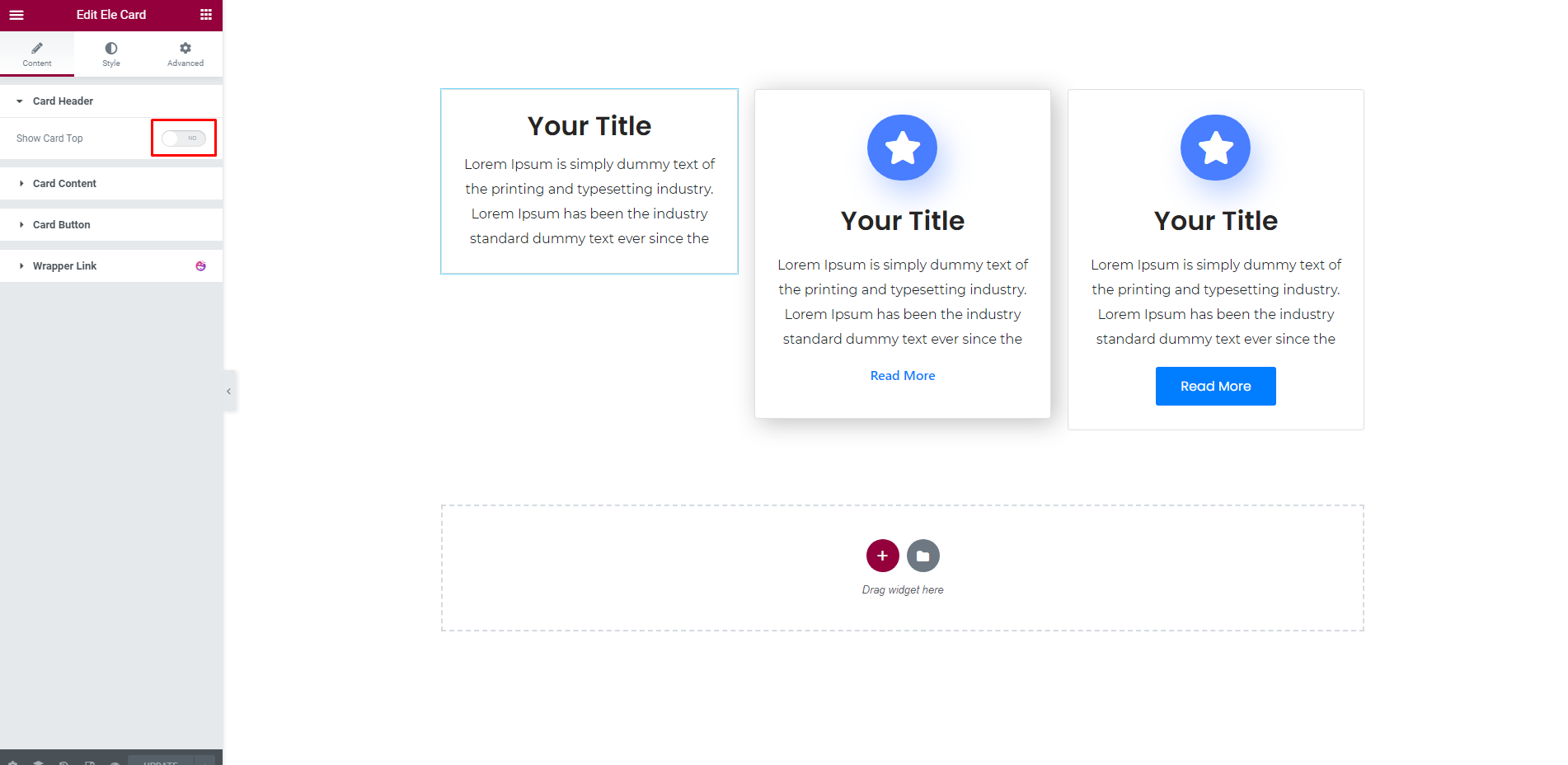The height and width of the screenshot is (765, 1568).
Task: Click the plus icon to add new section
Action: pyautogui.click(x=882, y=556)
